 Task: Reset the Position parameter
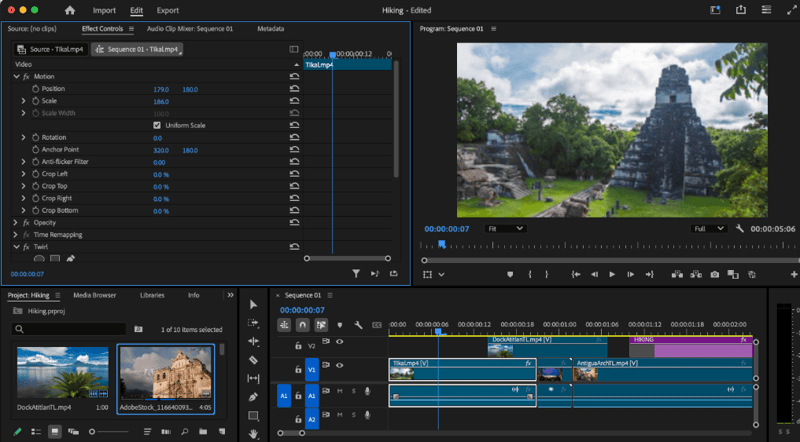coord(294,89)
